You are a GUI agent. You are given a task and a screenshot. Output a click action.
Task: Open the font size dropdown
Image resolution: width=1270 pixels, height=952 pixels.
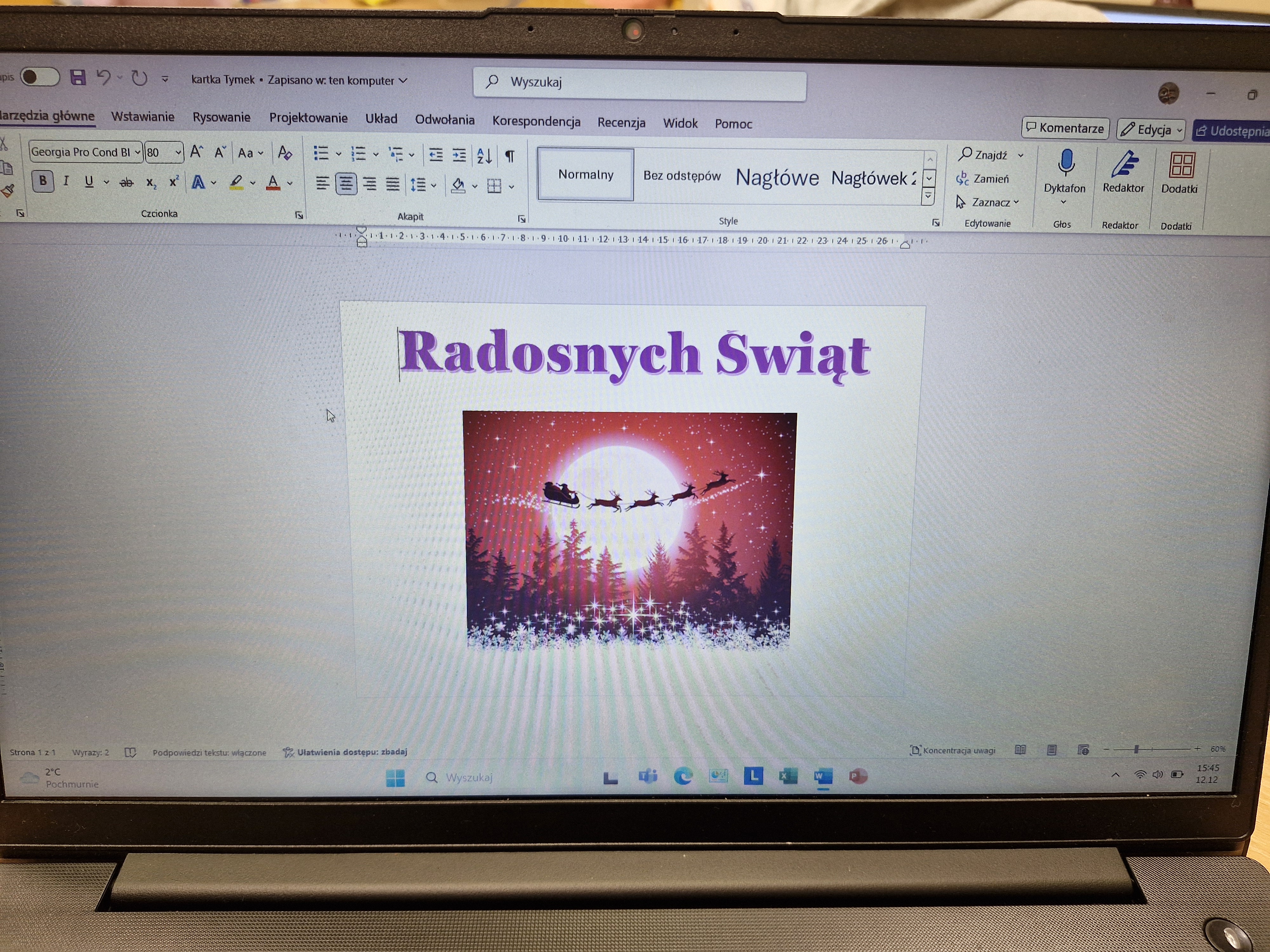tap(178, 153)
